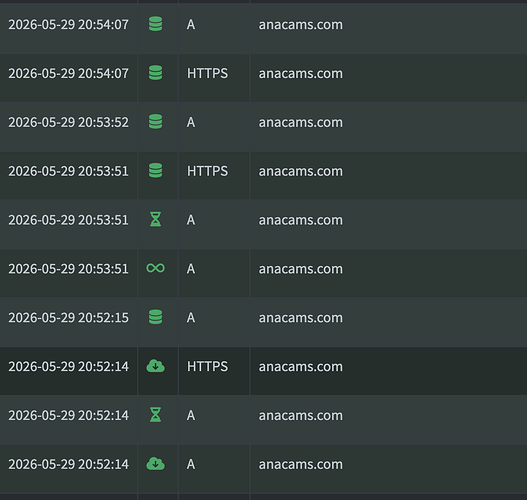Click the infinity status icon at 20:53:51

(x=155, y=268)
